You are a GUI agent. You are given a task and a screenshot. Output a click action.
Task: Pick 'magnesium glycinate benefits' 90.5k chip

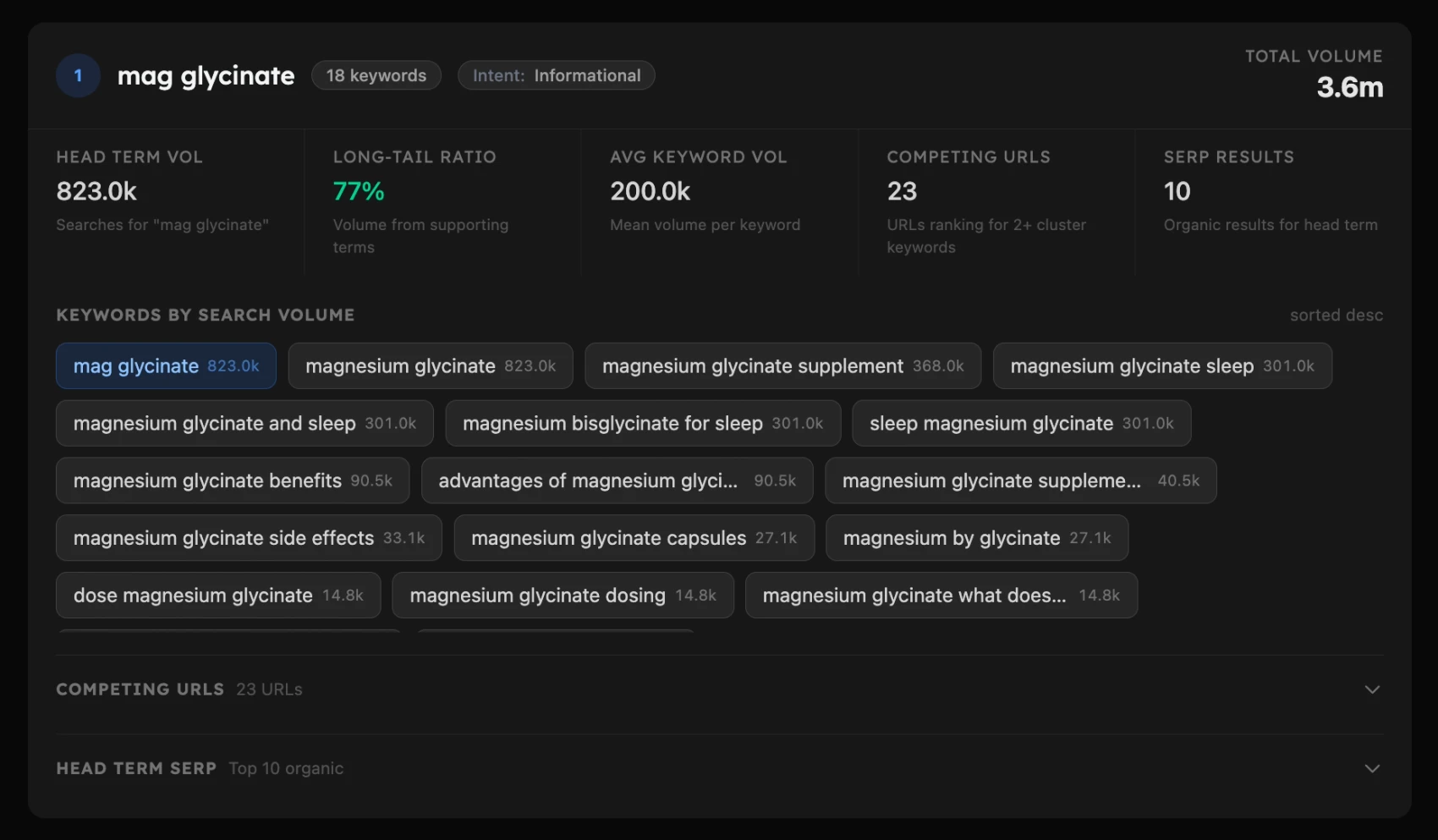(x=233, y=480)
